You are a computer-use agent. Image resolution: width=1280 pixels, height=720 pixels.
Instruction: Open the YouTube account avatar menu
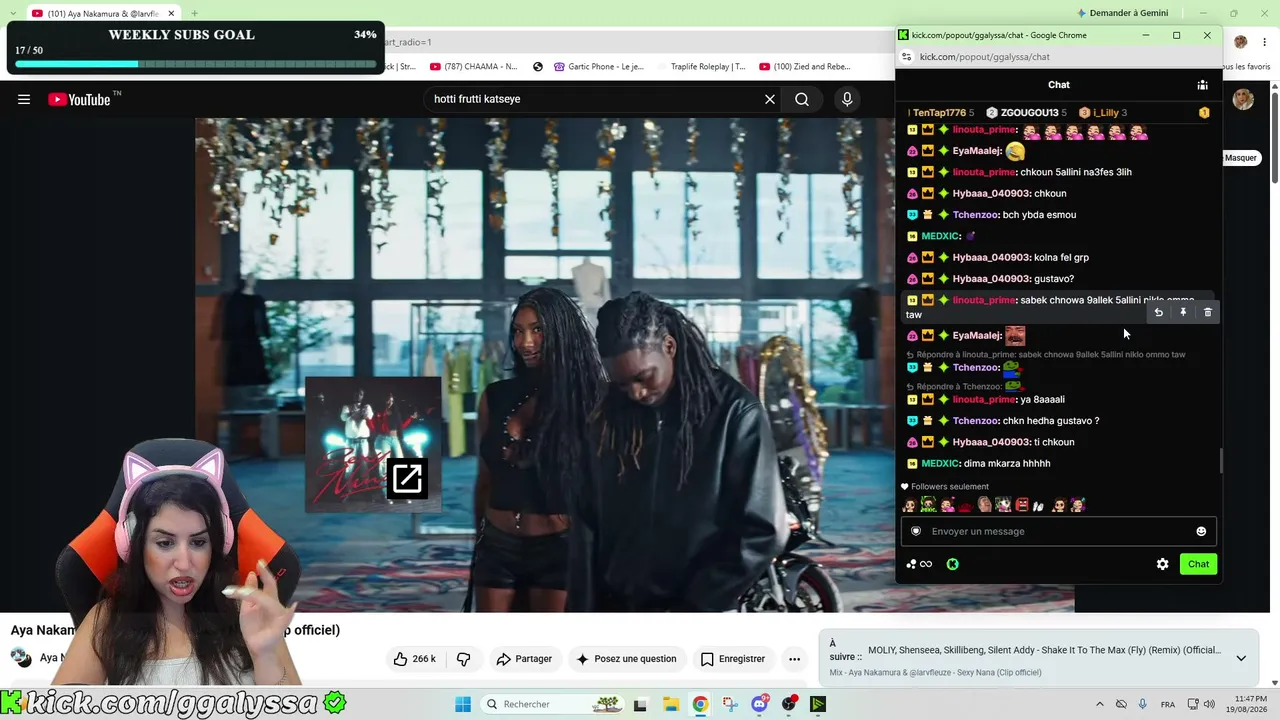[1243, 99]
